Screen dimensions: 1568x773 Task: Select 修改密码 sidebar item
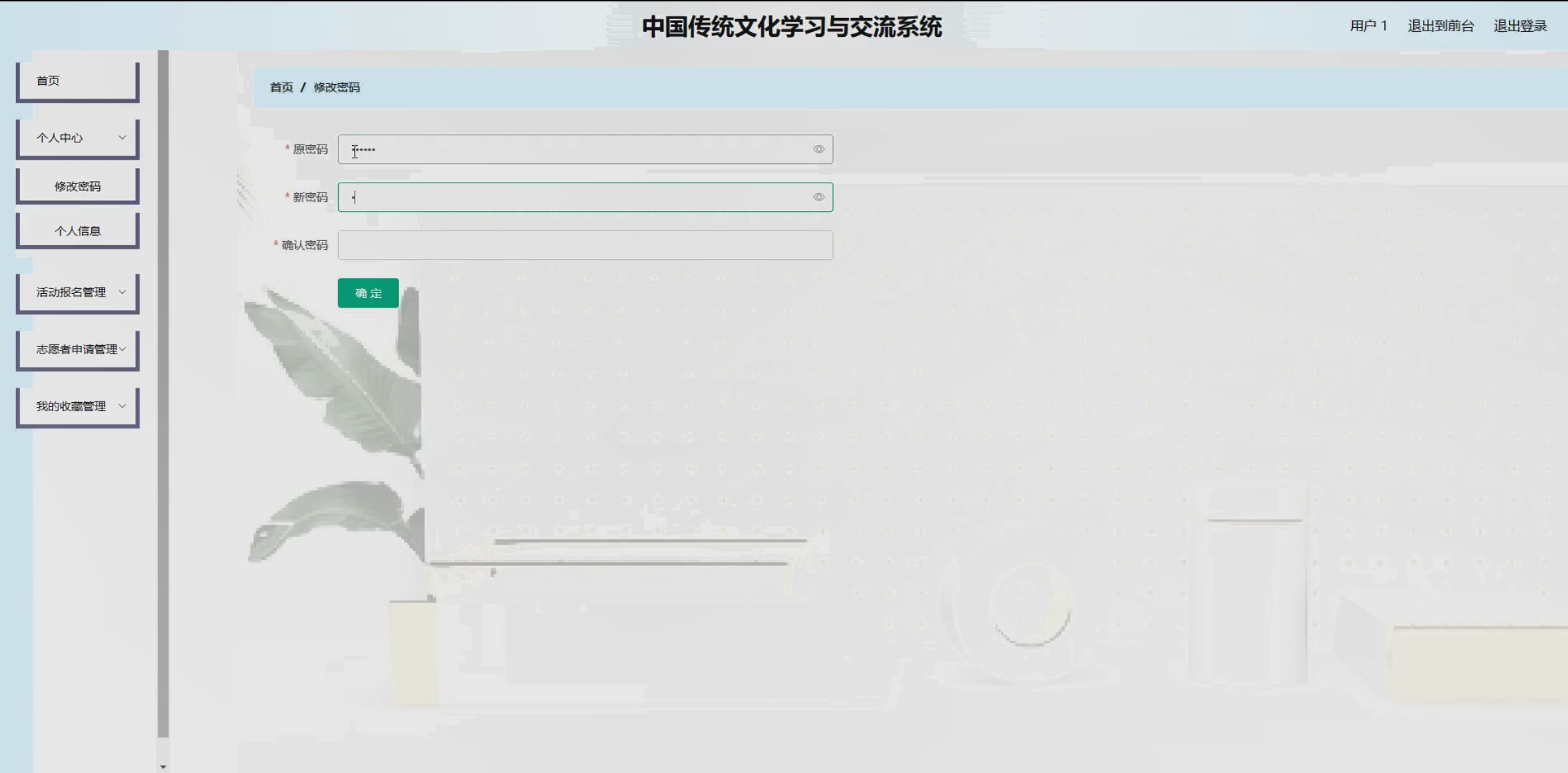(77, 186)
